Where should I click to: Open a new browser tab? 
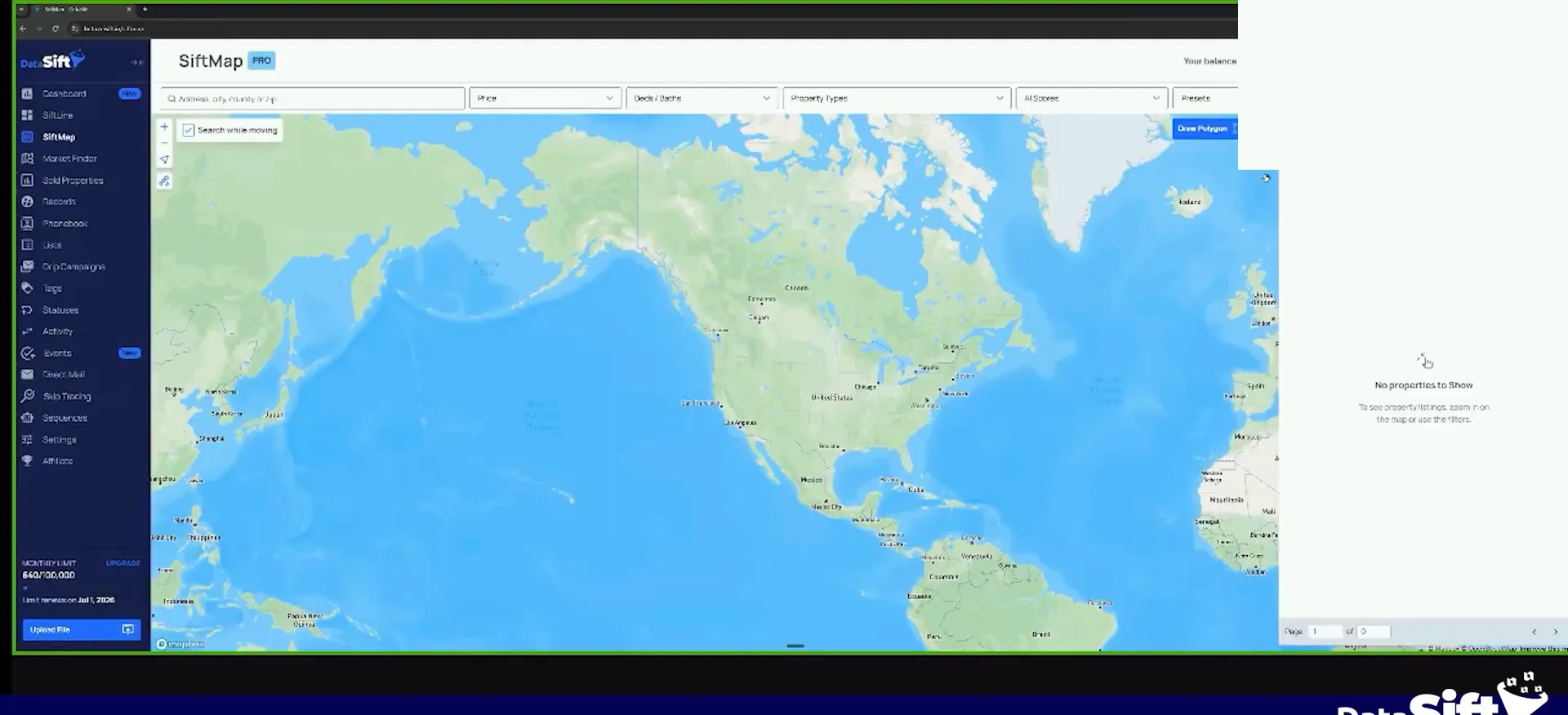[145, 10]
